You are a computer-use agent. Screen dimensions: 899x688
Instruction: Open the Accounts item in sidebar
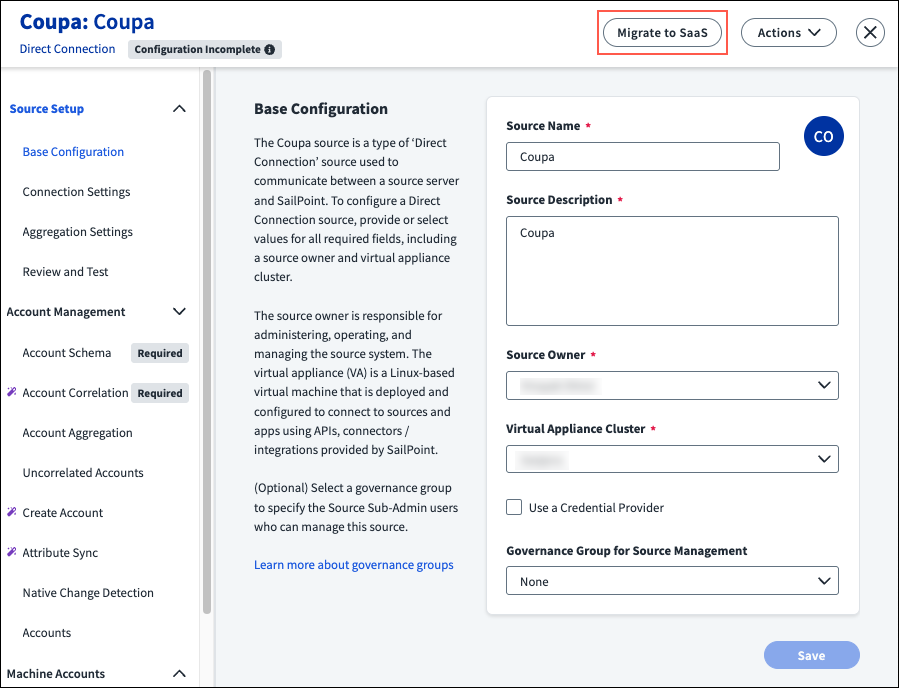pyautogui.click(x=47, y=632)
